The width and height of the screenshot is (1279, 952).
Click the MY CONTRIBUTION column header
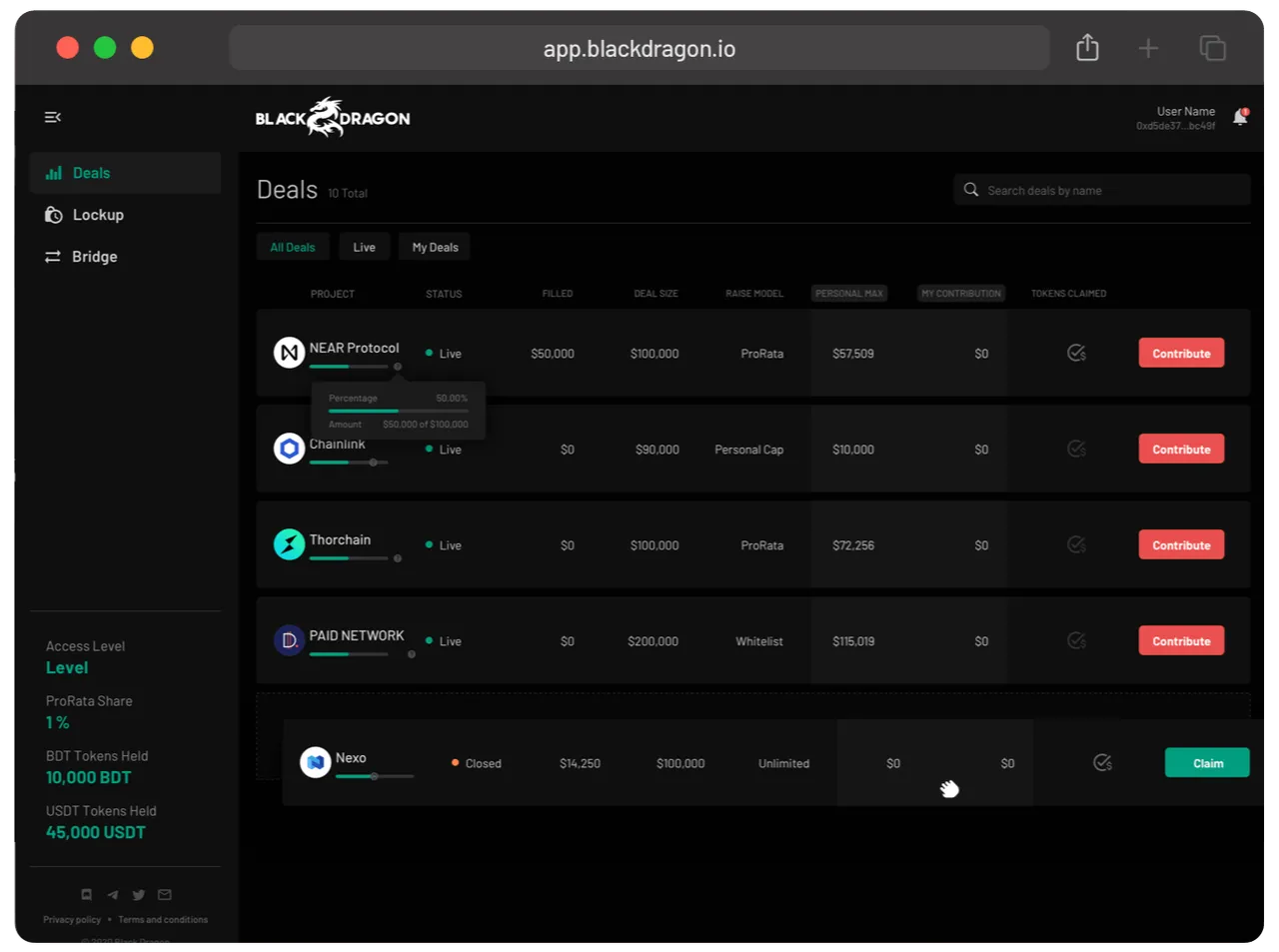[x=961, y=294]
